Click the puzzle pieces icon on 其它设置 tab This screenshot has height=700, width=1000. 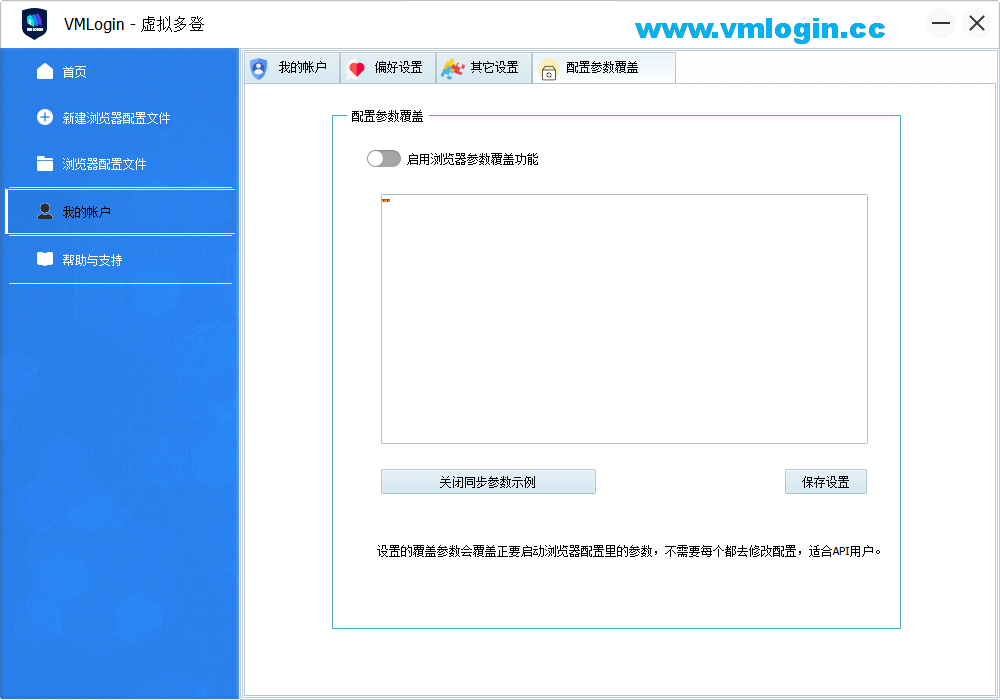pyautogui.click(x=452, y=68)
